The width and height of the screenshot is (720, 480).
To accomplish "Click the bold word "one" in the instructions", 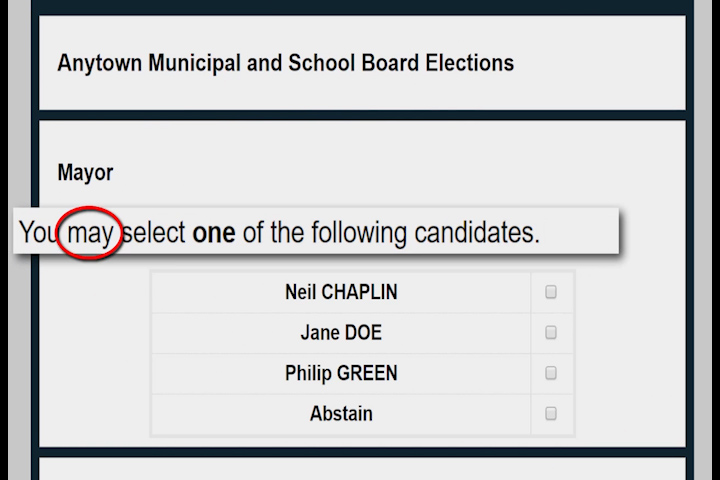I will pyautogui.click(x=213, y=234).
